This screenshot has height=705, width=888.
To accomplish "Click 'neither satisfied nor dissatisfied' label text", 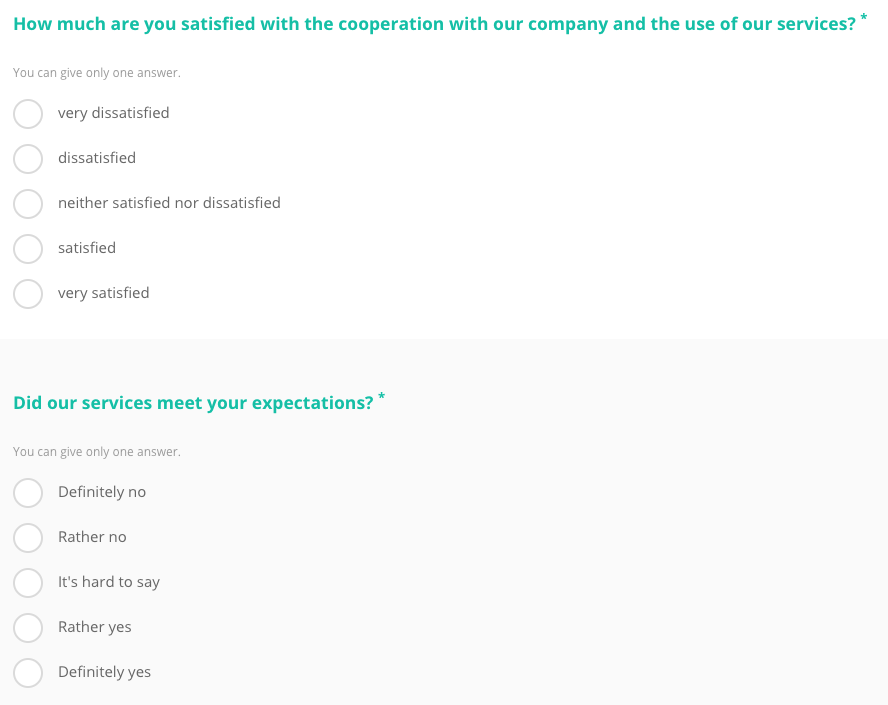I will coord(169,203).
